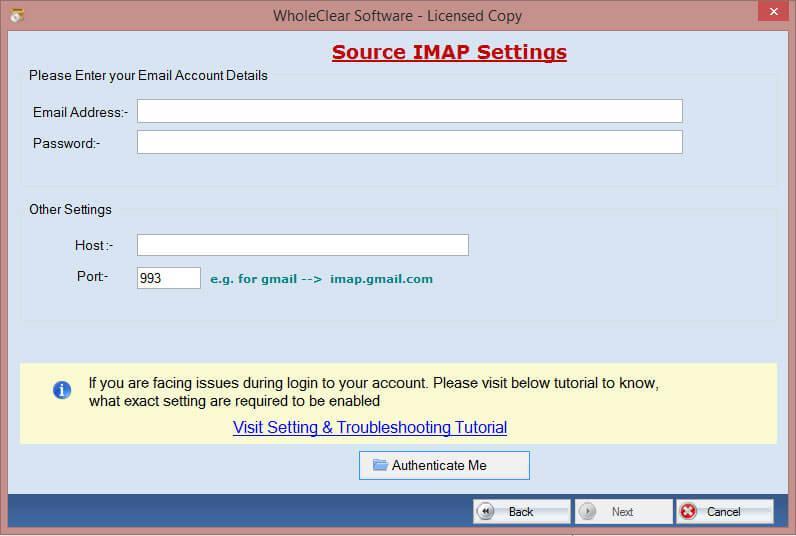The height and width of the screenshot is (536, 796).
Task: Click the Source IMAP Settings heading
Action: point(449,53)
